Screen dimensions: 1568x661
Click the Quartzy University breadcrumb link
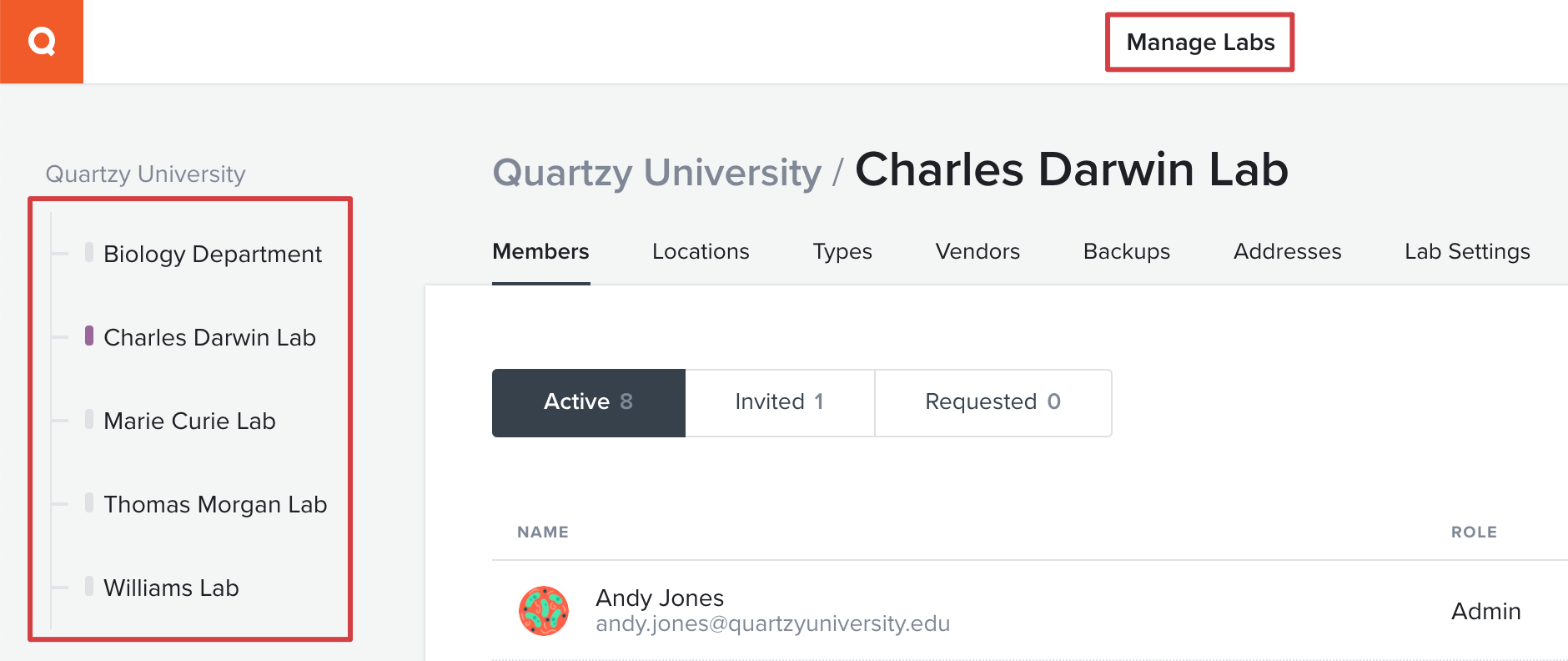(657, 173)
